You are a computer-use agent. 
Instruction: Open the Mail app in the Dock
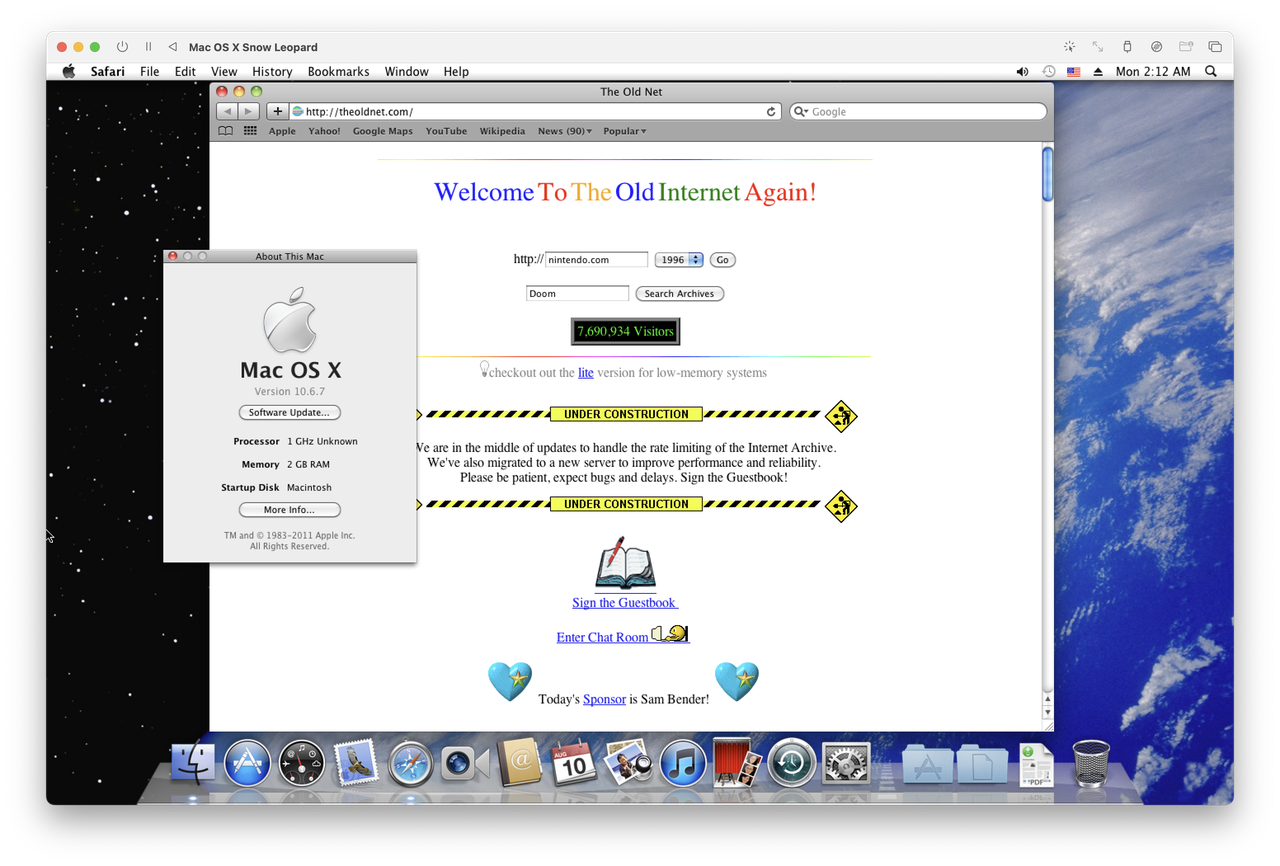click(x=355, y=763)
